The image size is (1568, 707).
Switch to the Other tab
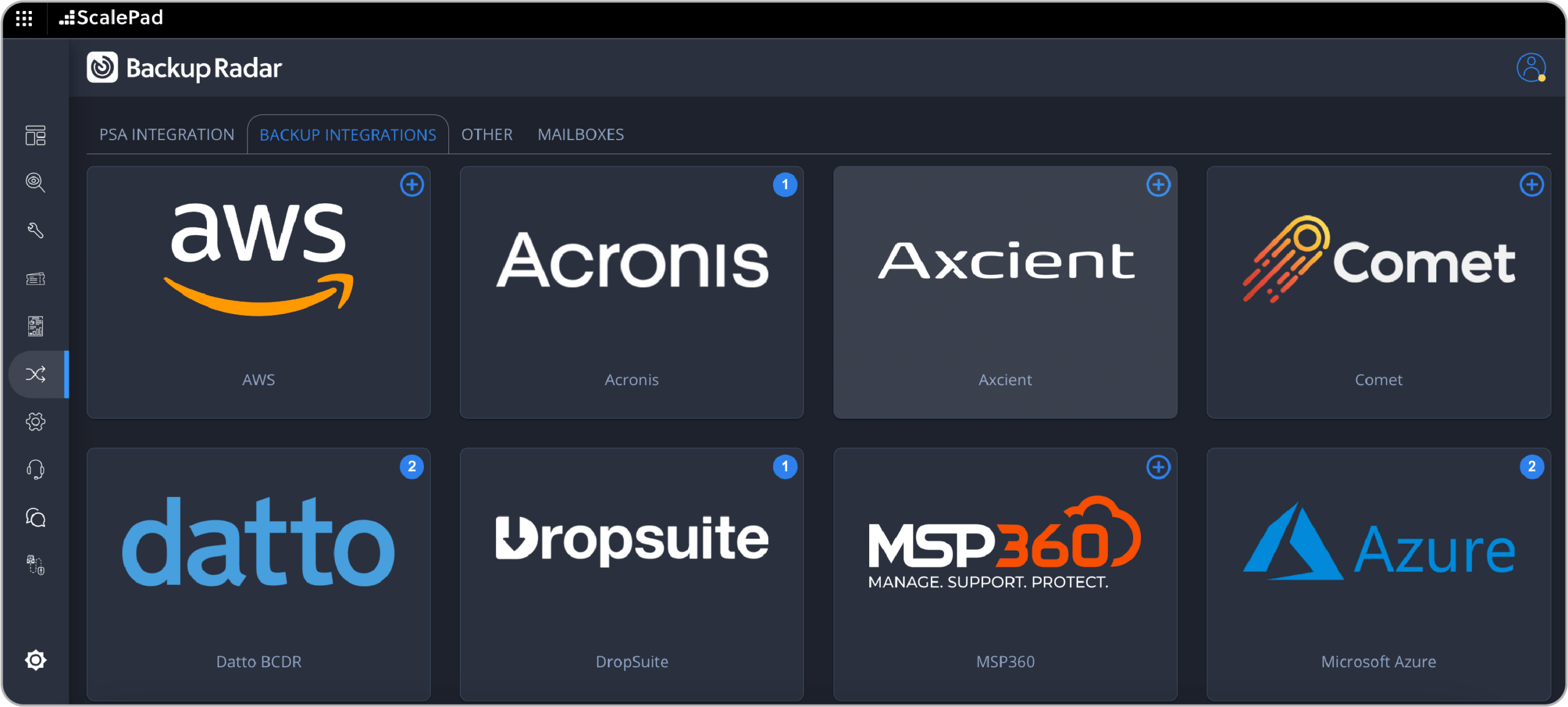click(487, 135)
